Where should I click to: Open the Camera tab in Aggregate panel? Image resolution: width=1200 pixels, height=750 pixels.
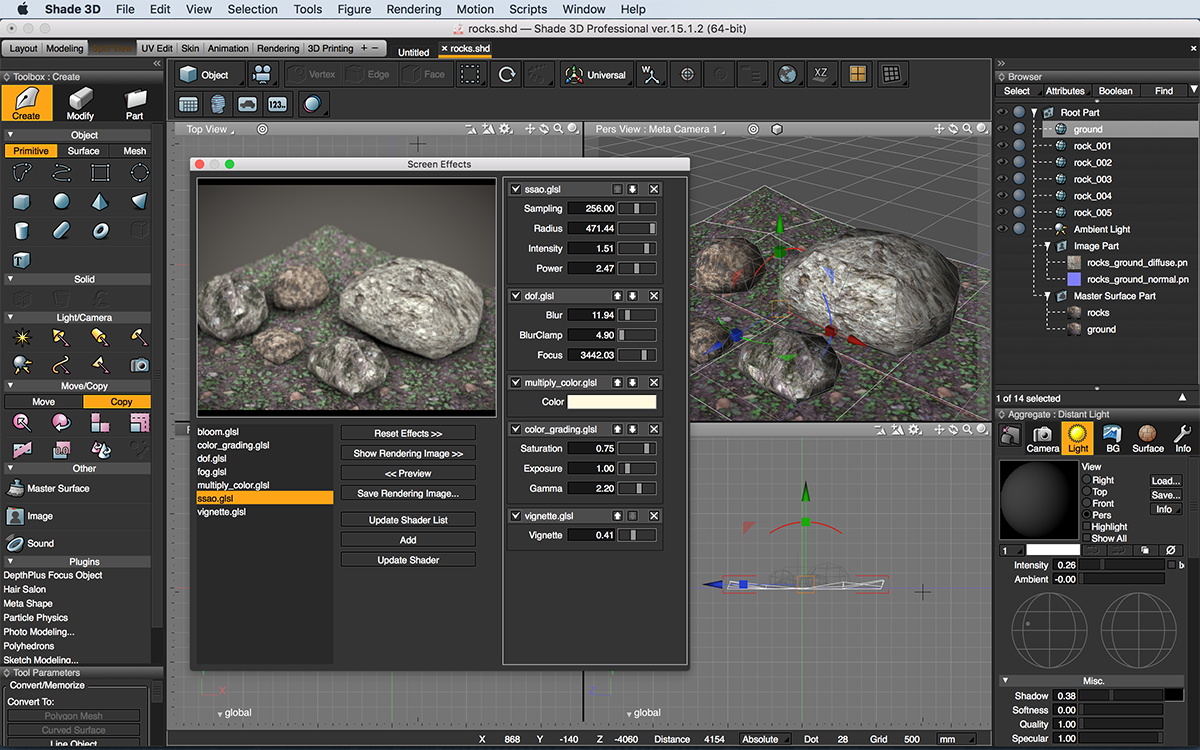pyautogui.click(x=1042, y=438)
